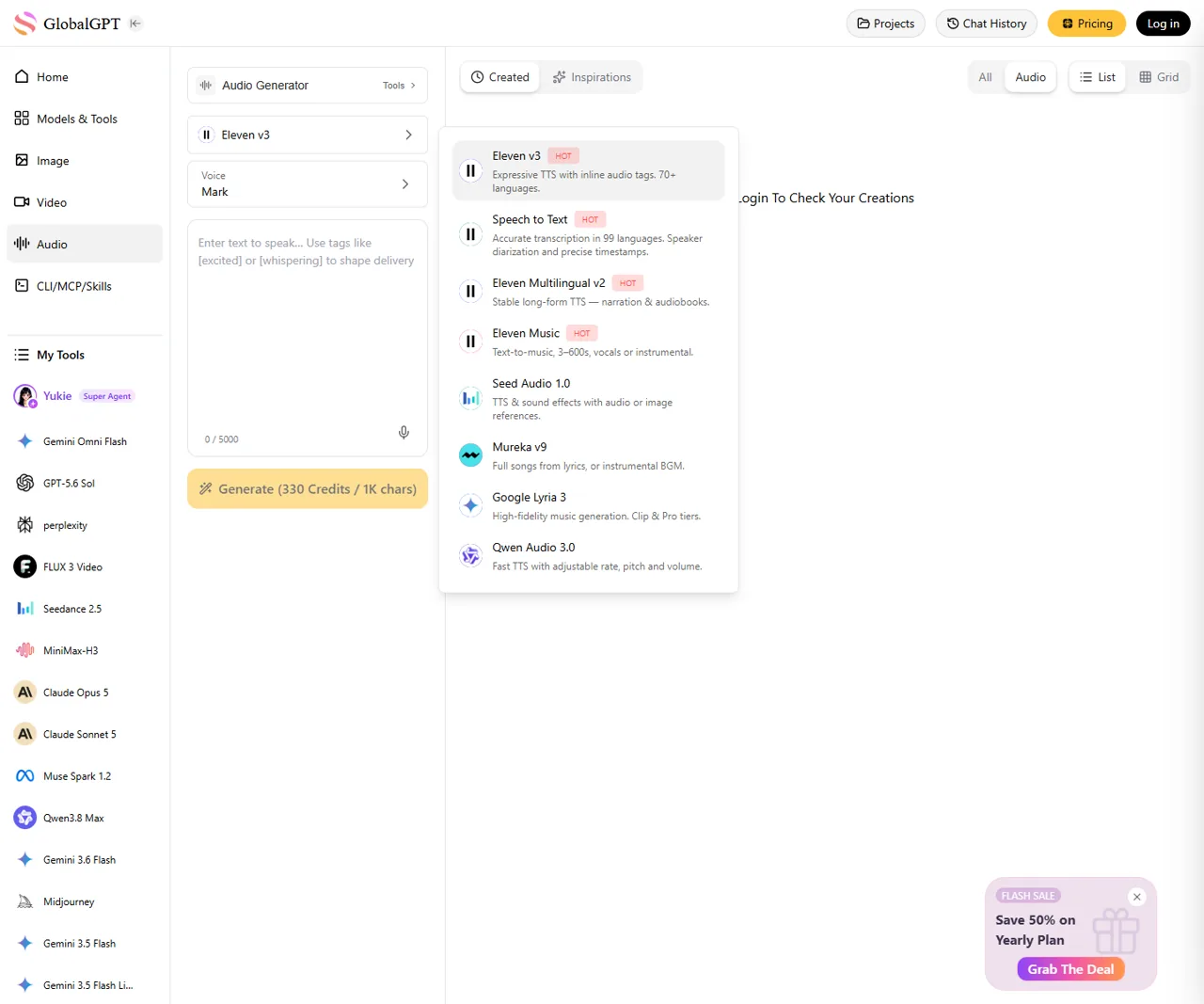The image size is (1204, 1004).
Task: Choose Seed Audio 1.0 from the list
Action: pyautogui.click(x=589, y=399)
